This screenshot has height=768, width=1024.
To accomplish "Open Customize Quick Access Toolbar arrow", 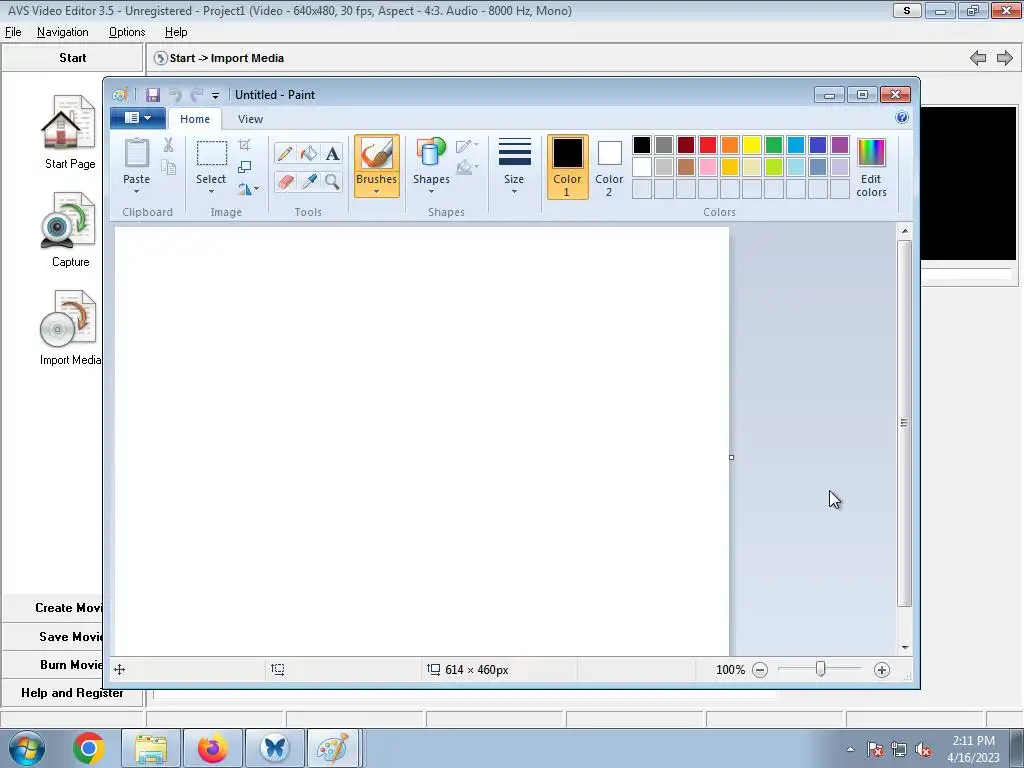I will (x=216, y=95).
